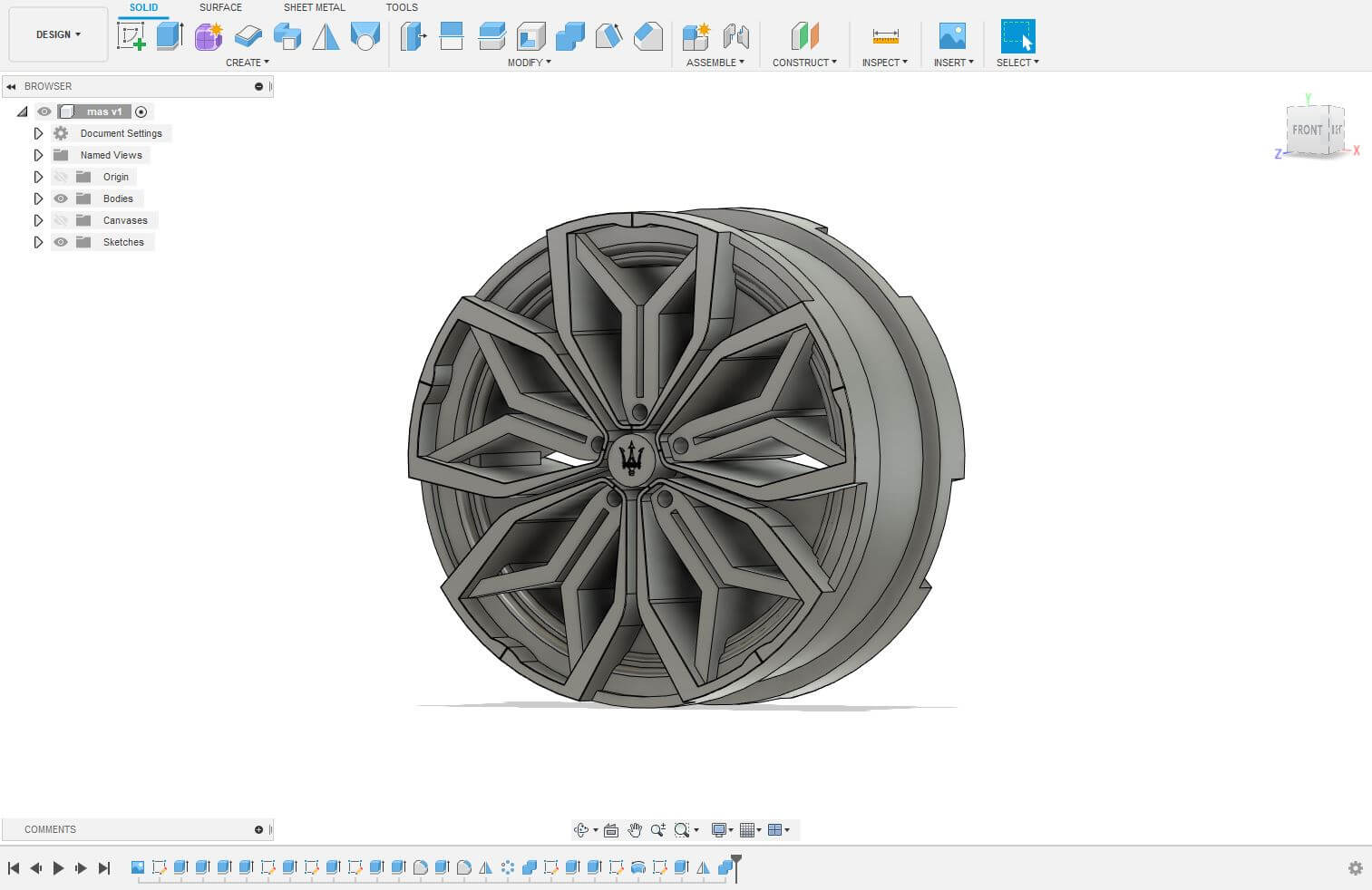
Task: Choose the Orbit navigation tool
Action: pos(581,829)
